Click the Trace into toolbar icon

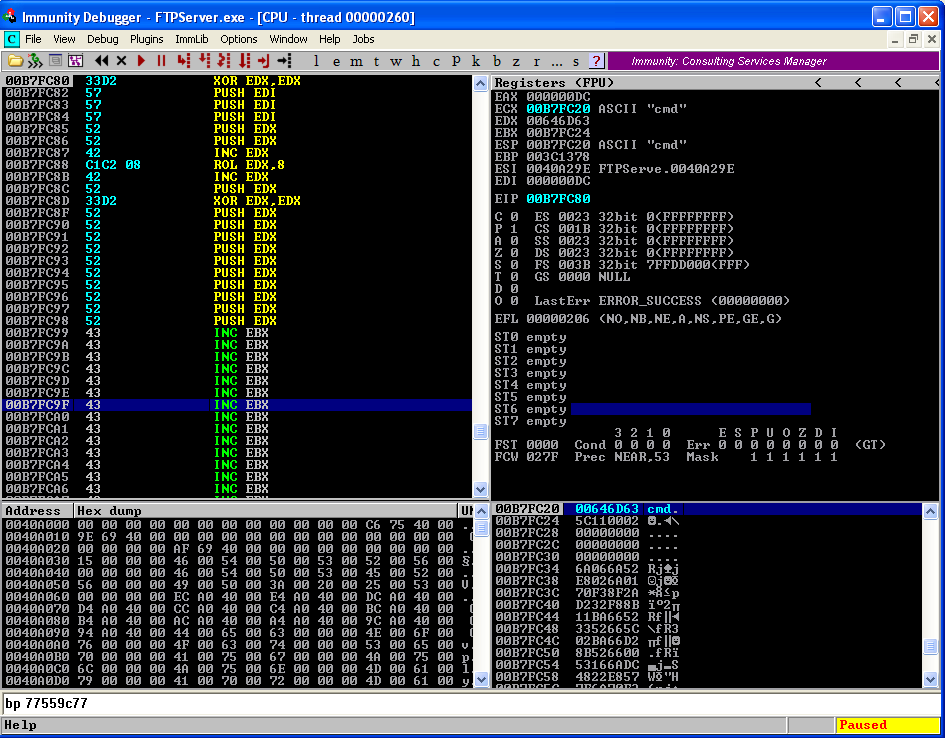point(224,61)
